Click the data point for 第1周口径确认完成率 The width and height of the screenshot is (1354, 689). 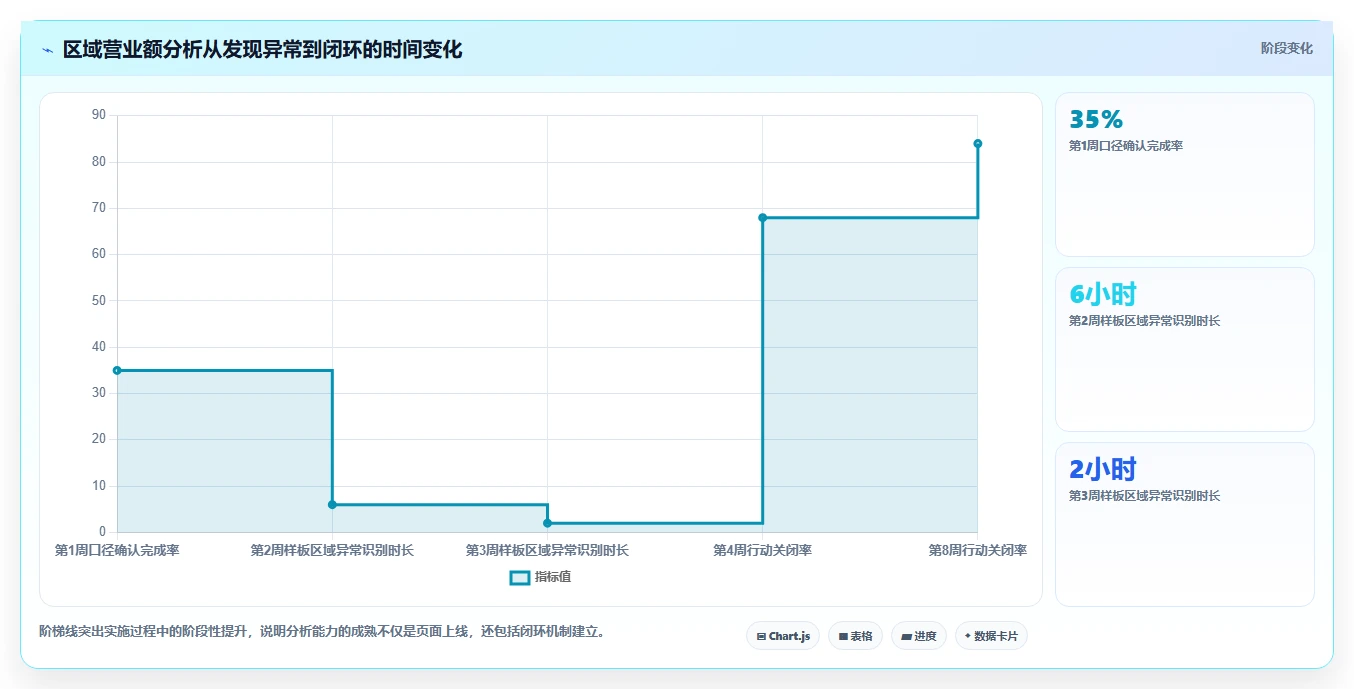(x=117, y=370)
